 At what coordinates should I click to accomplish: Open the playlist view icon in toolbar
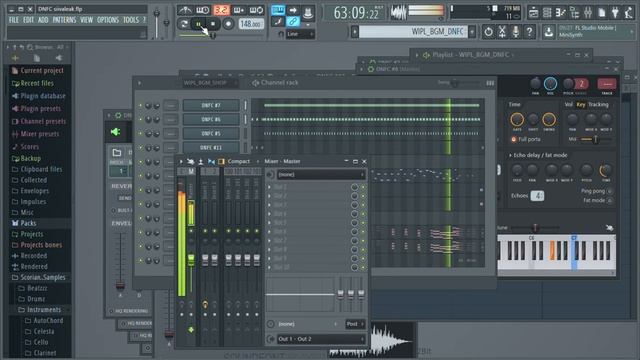pos(533,13)
